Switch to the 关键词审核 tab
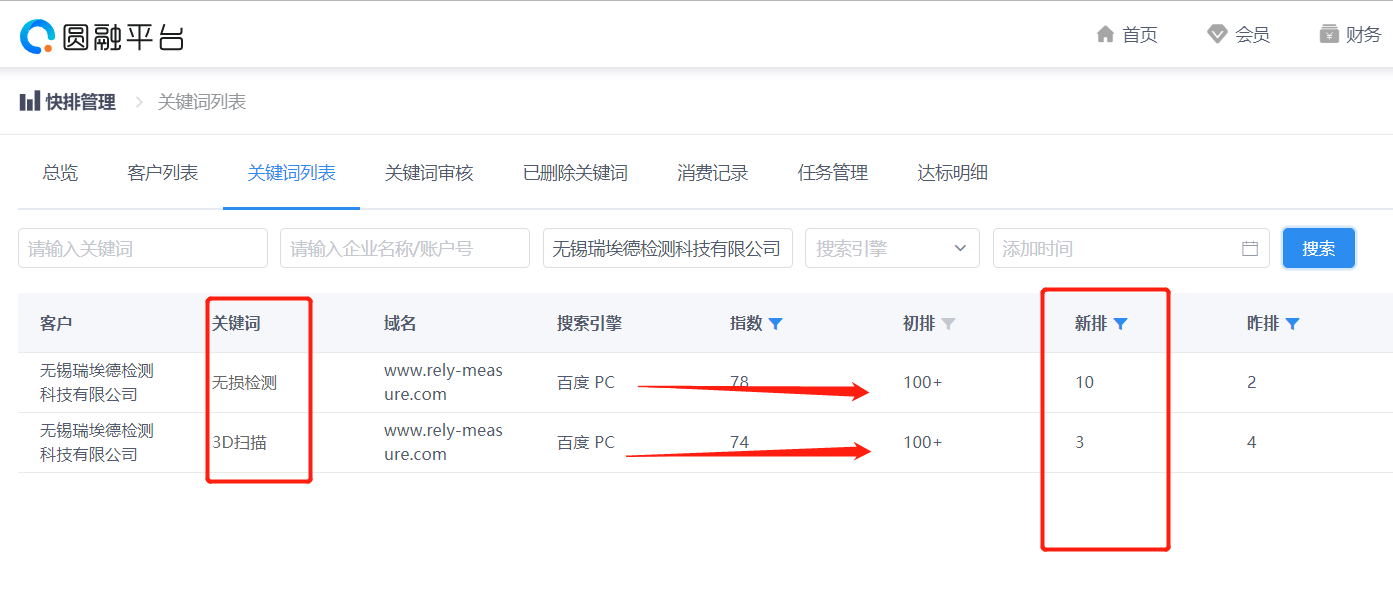Image resolution: width=1393 pixels, height=616 pixels. 429,172
